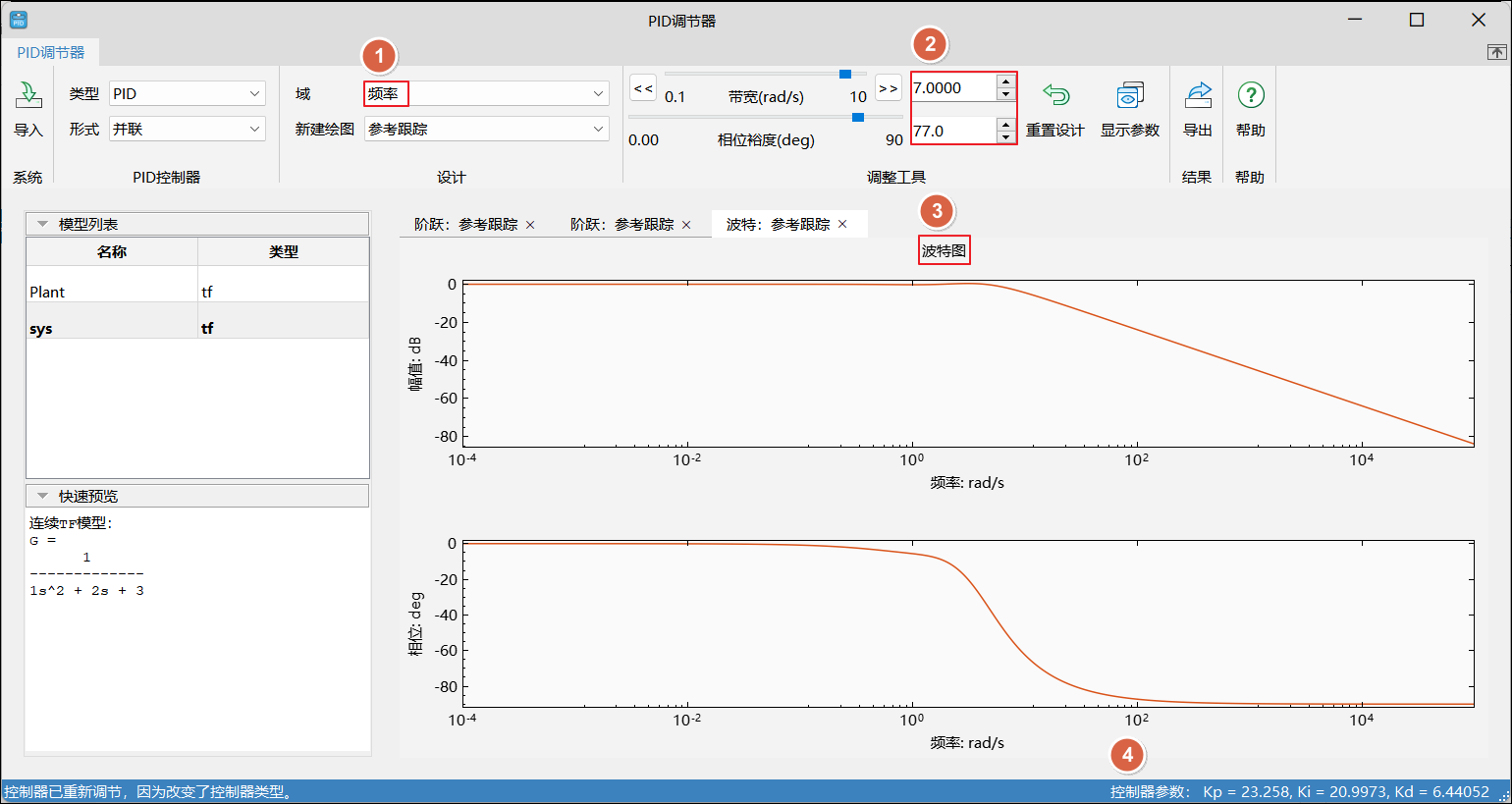Select the PID调节器 ribbon tab
Image resolution: width=1512 pixels, height=804 pixels.
[51, 52]
